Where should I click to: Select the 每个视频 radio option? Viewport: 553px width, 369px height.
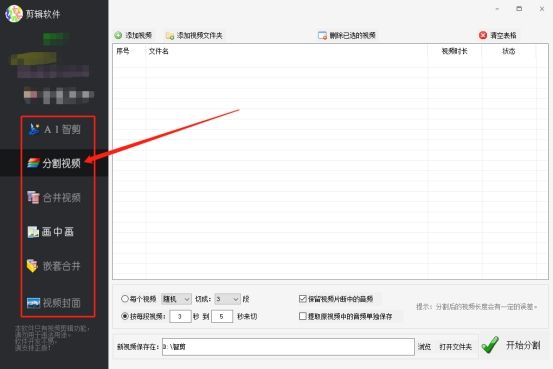coord(124,299)
